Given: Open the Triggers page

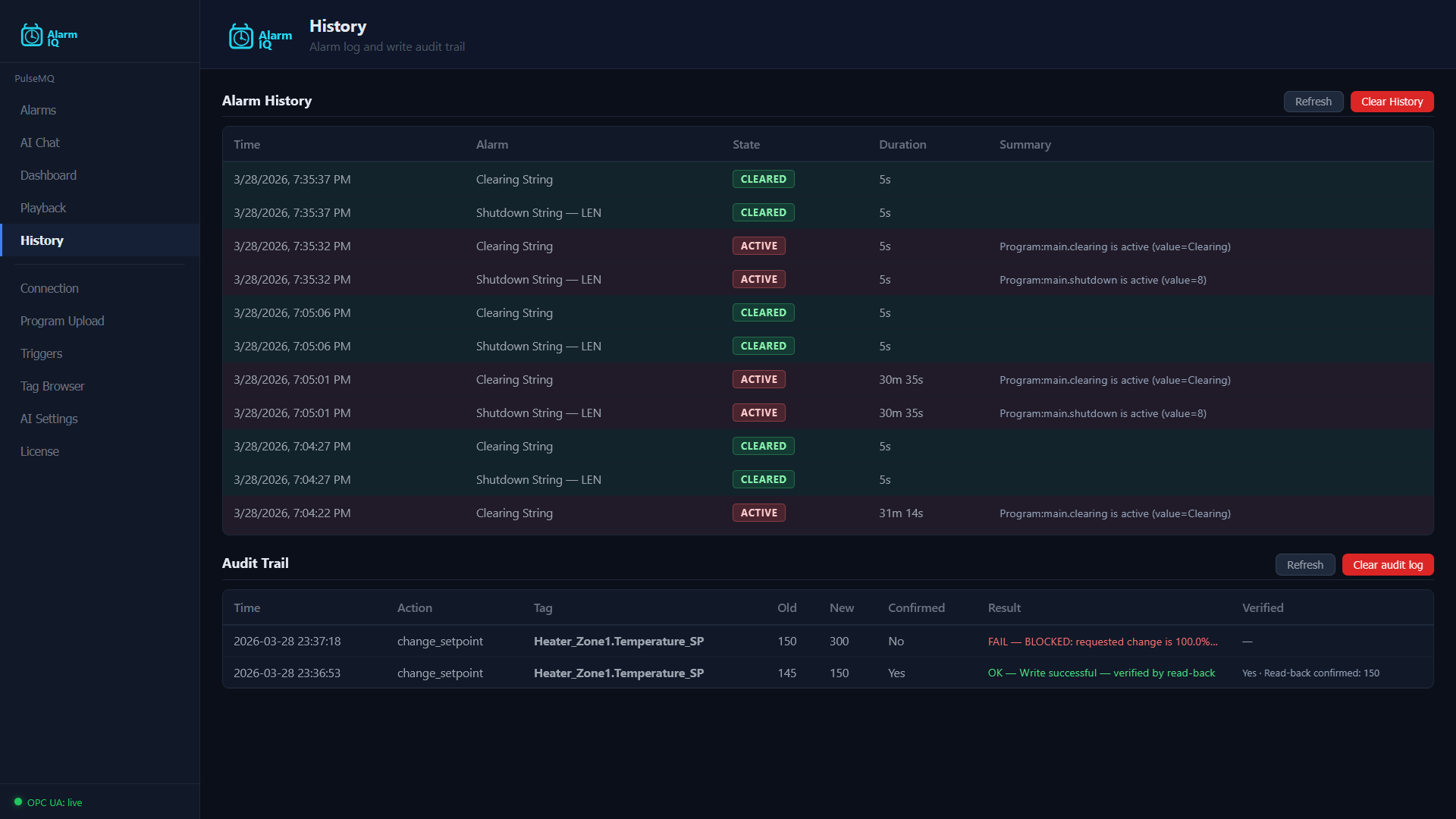Looking at the screenshot, I should (x=41, y=353).
